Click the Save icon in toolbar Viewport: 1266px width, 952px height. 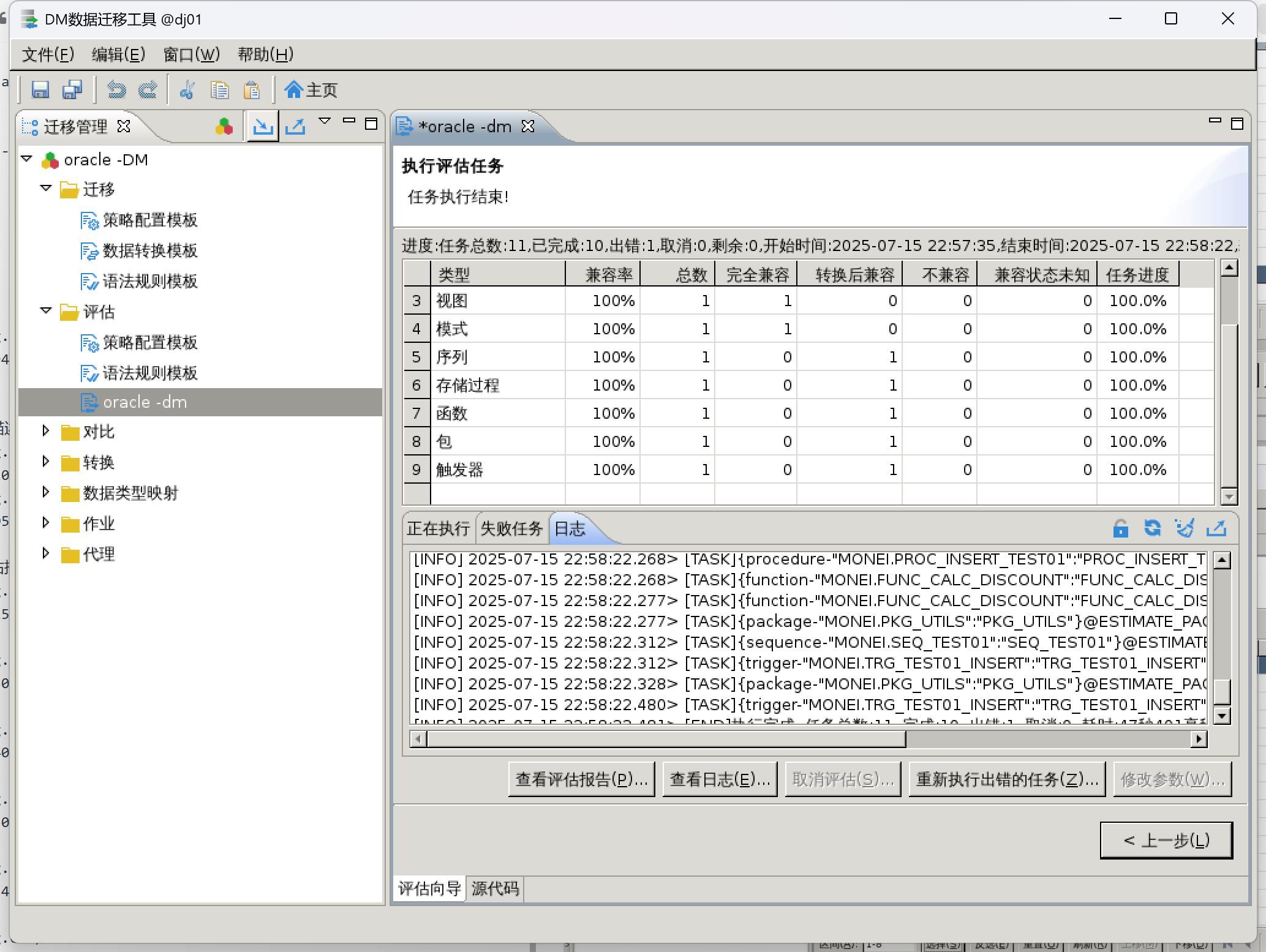click(40, 90)
